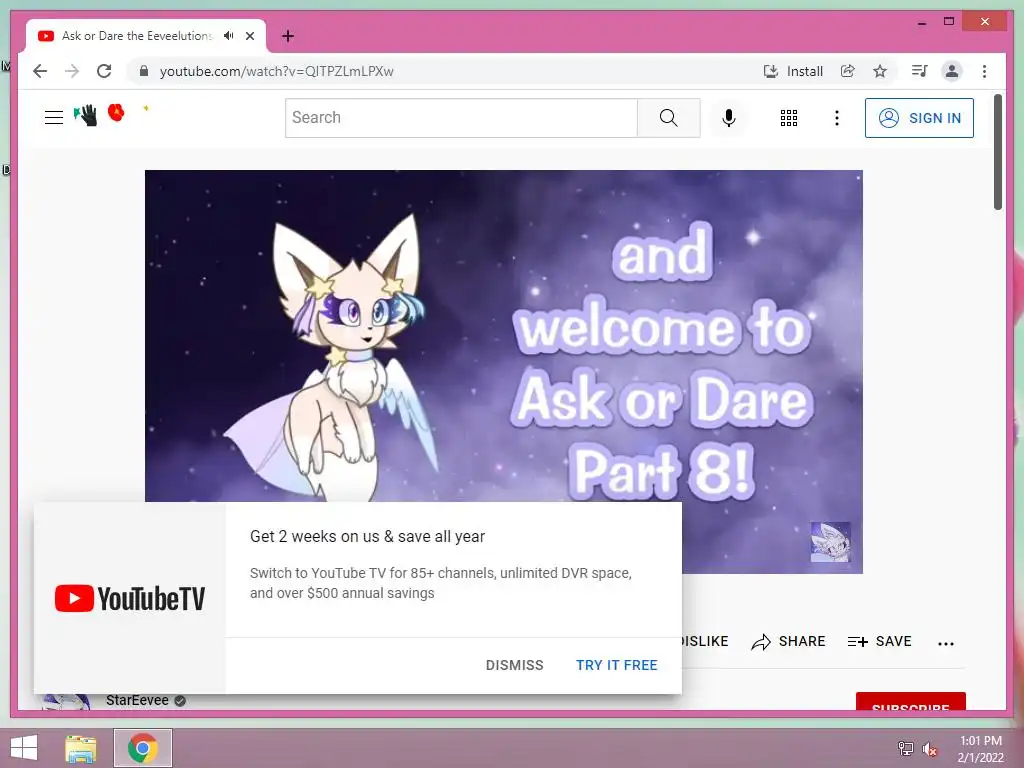
Task: Click the page vertical scrollbar
Action: point(998,152)
